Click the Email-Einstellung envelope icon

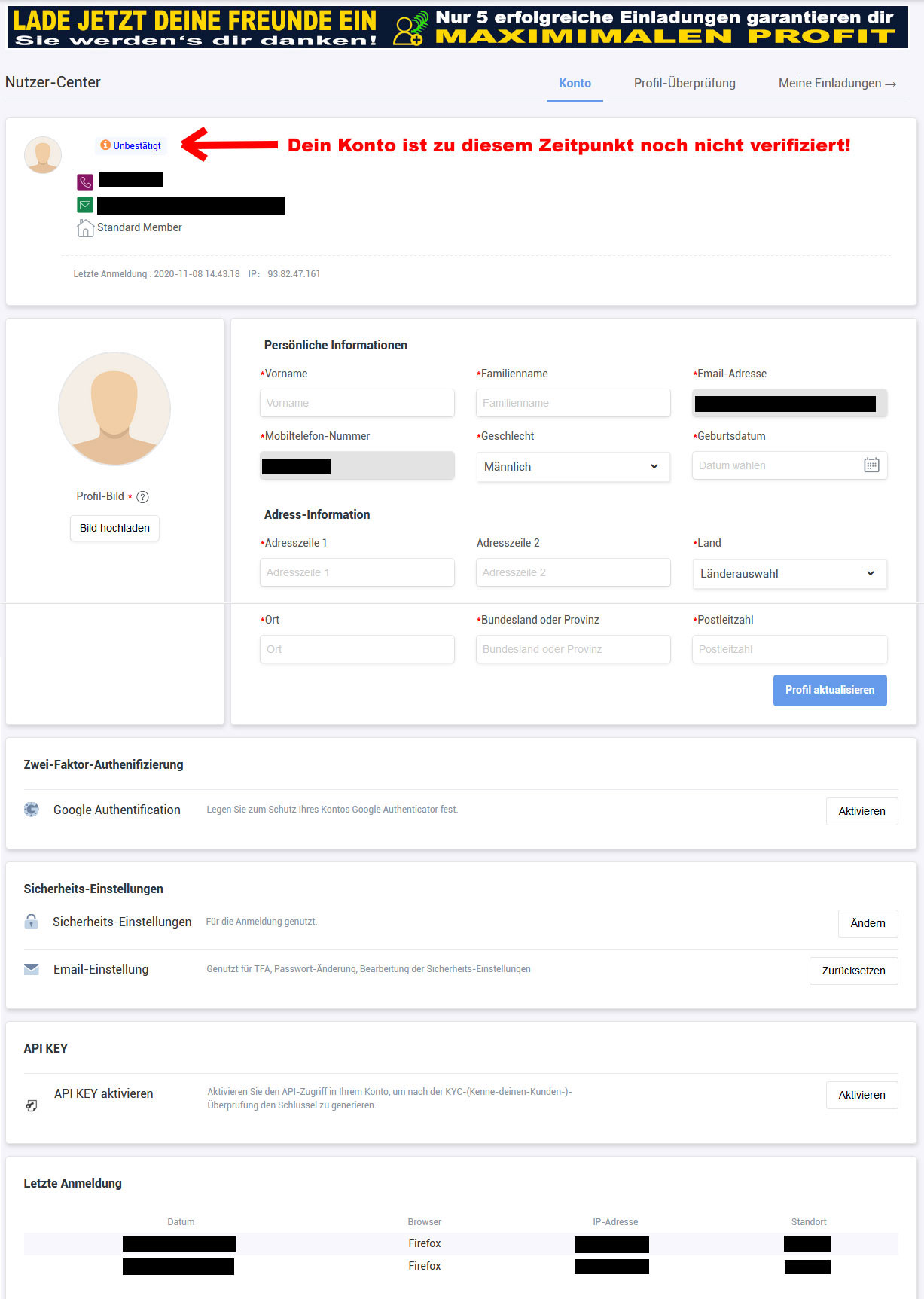[32, 969]
